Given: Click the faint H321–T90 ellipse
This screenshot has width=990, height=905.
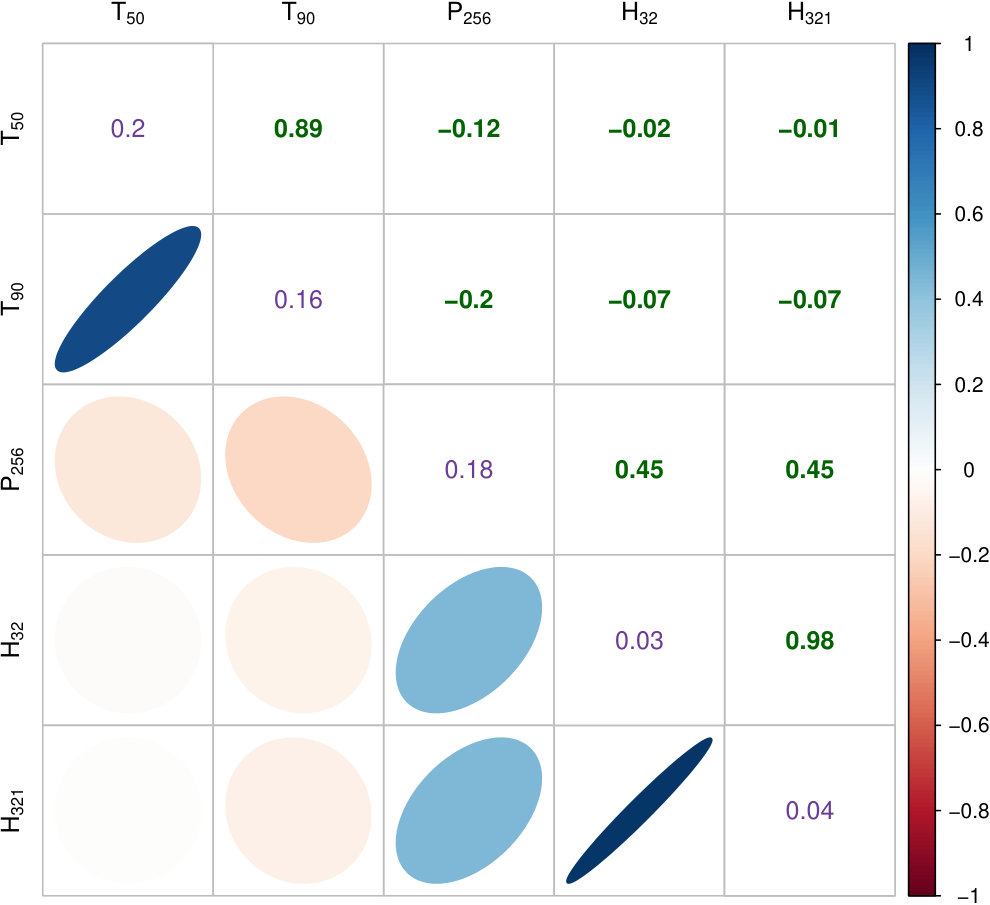Looking at the screenshot, I should click(x=299, y=810).
